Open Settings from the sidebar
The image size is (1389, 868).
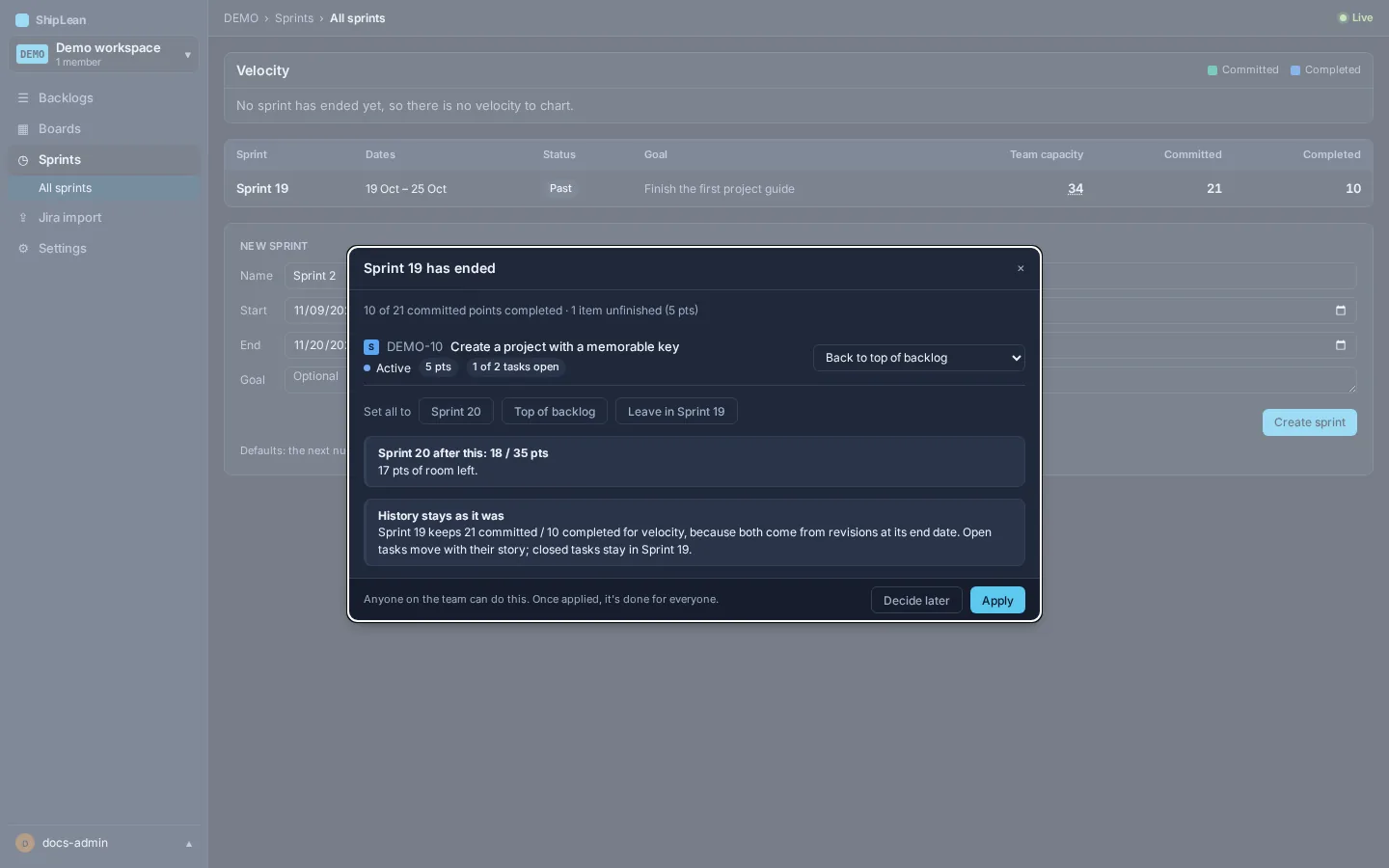(x=104, y=249)
